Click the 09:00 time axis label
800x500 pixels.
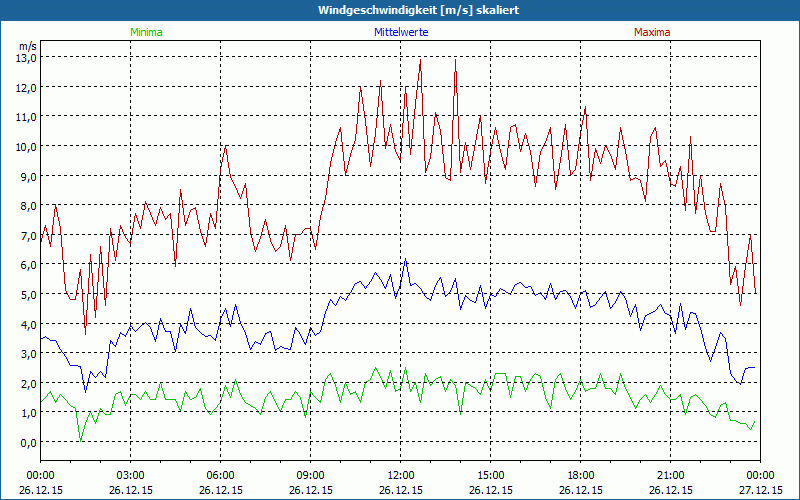(x=311, y=476)
